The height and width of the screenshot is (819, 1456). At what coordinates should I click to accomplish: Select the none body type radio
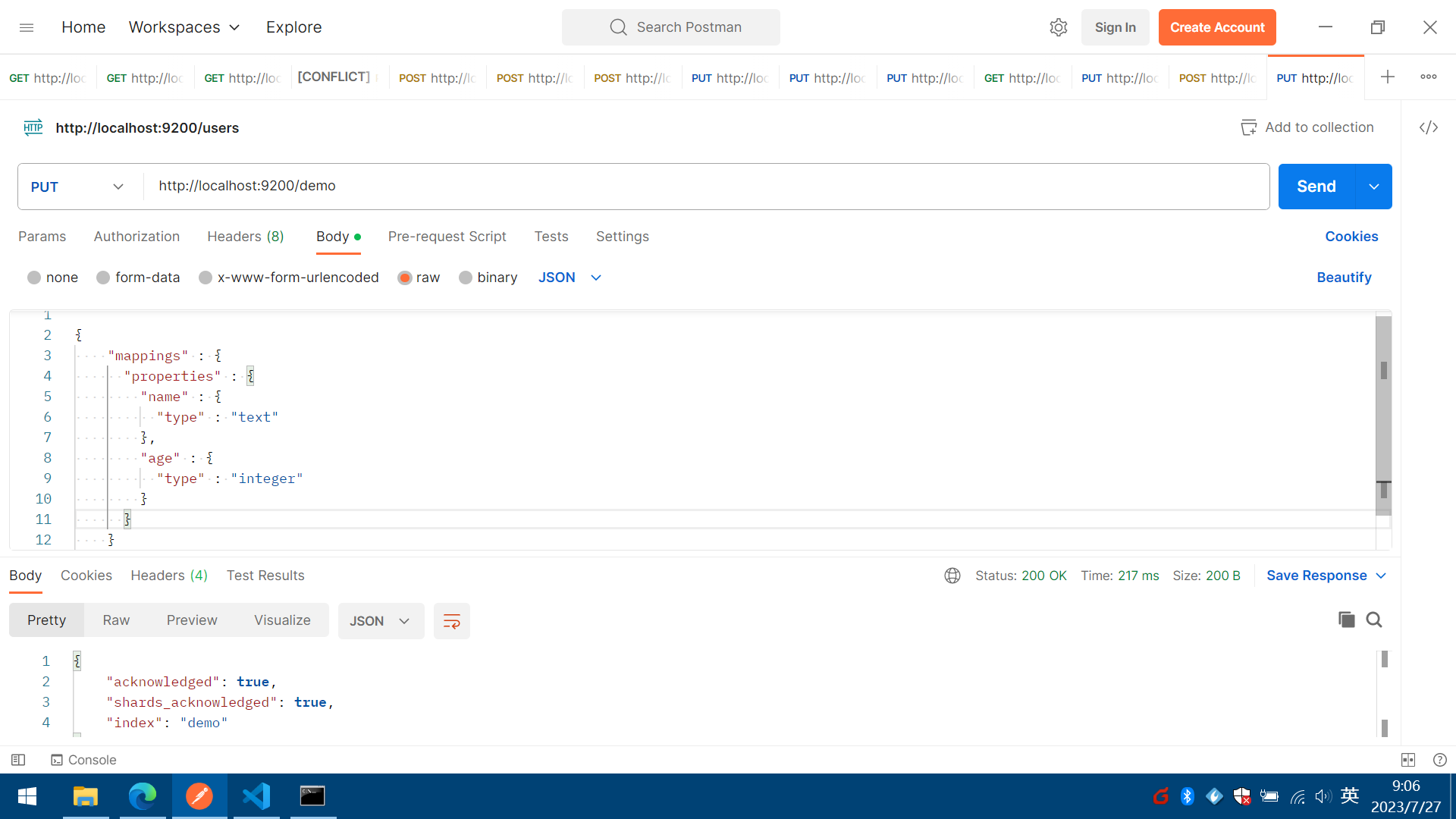tap(34, 278)
